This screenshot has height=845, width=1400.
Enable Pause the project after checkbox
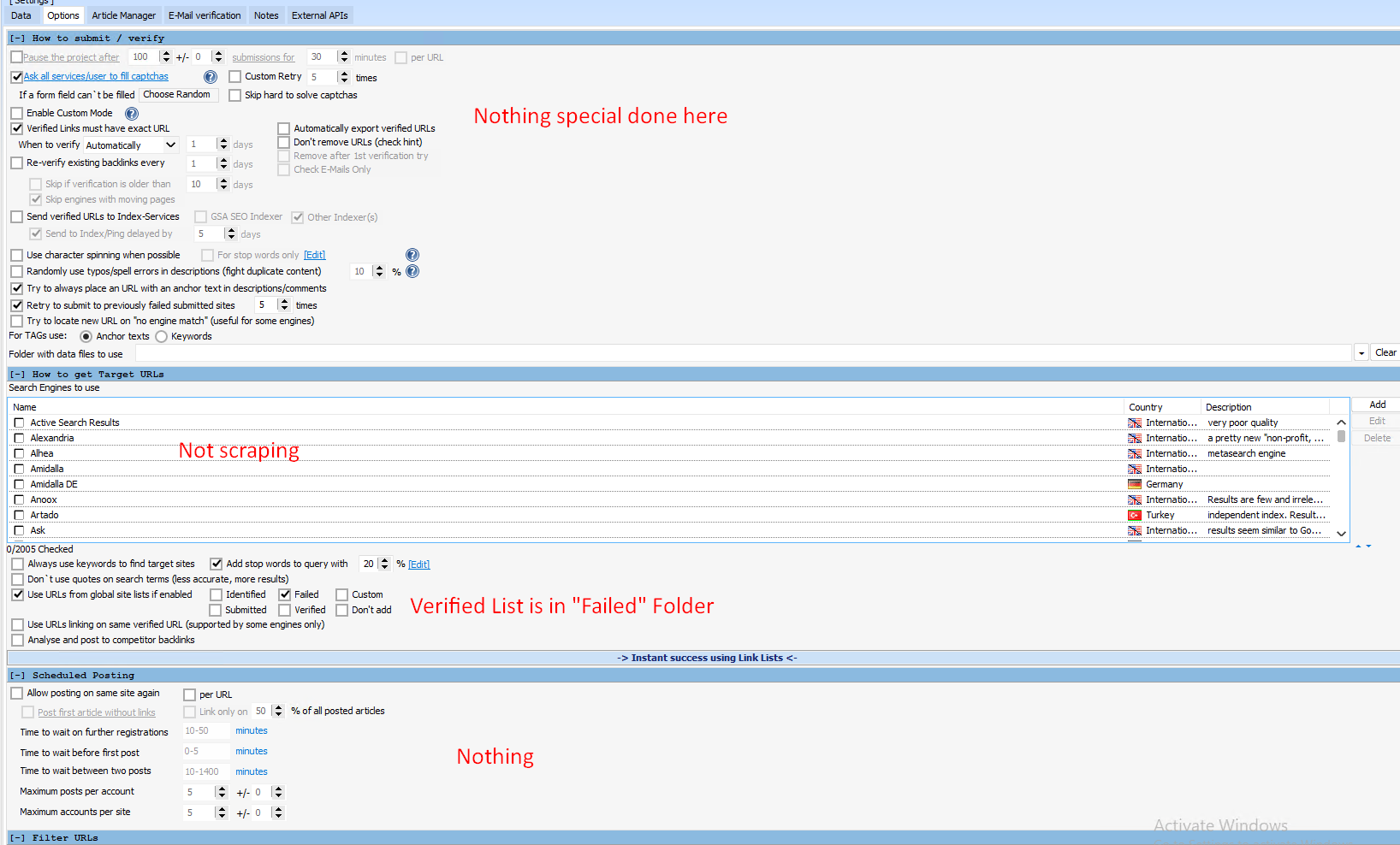point(16,57)
